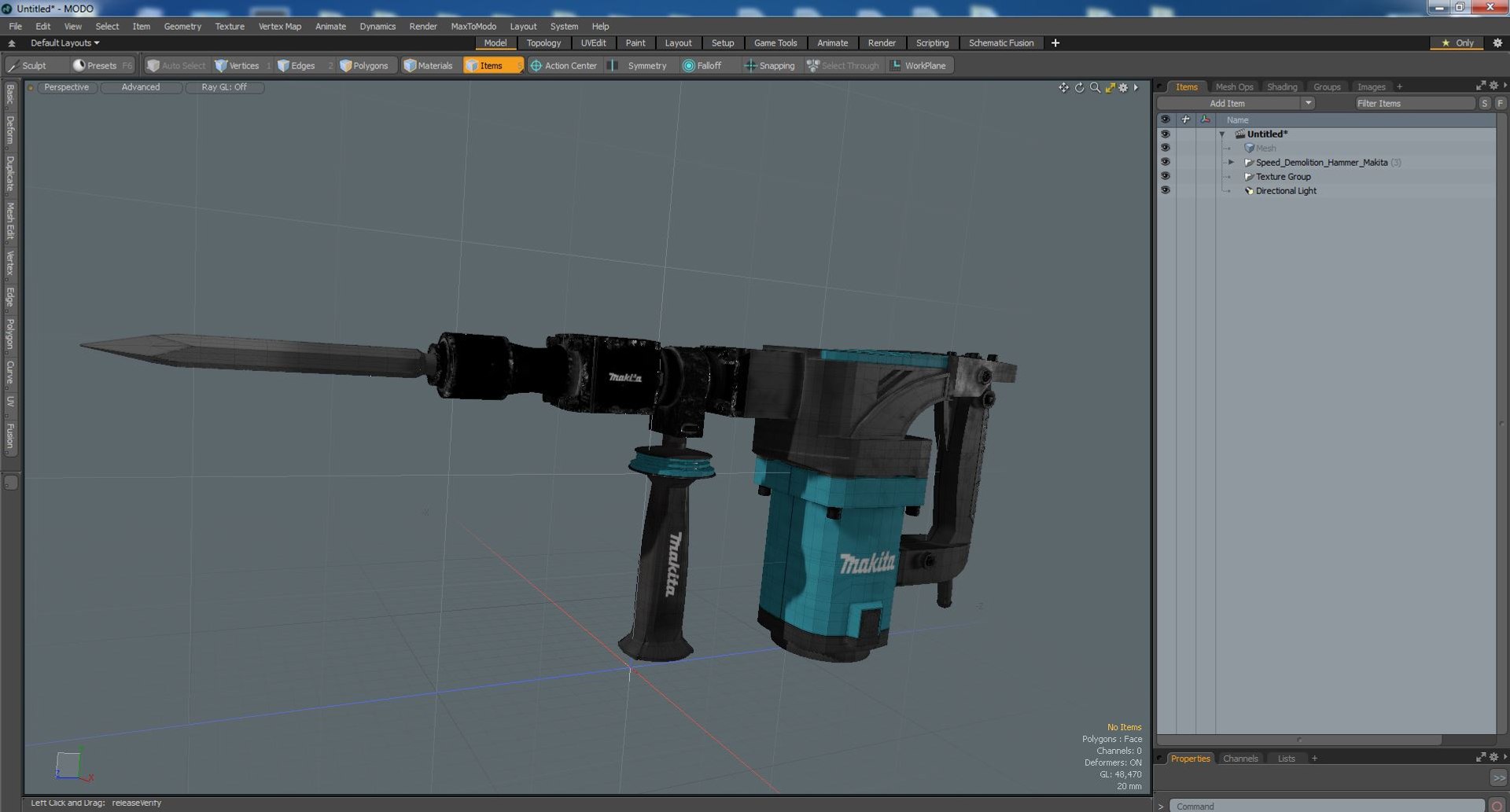Toggle visibility of the Mesh item
The height and width of the screenshot is (812, 1510).
(x=1165, y=148)
